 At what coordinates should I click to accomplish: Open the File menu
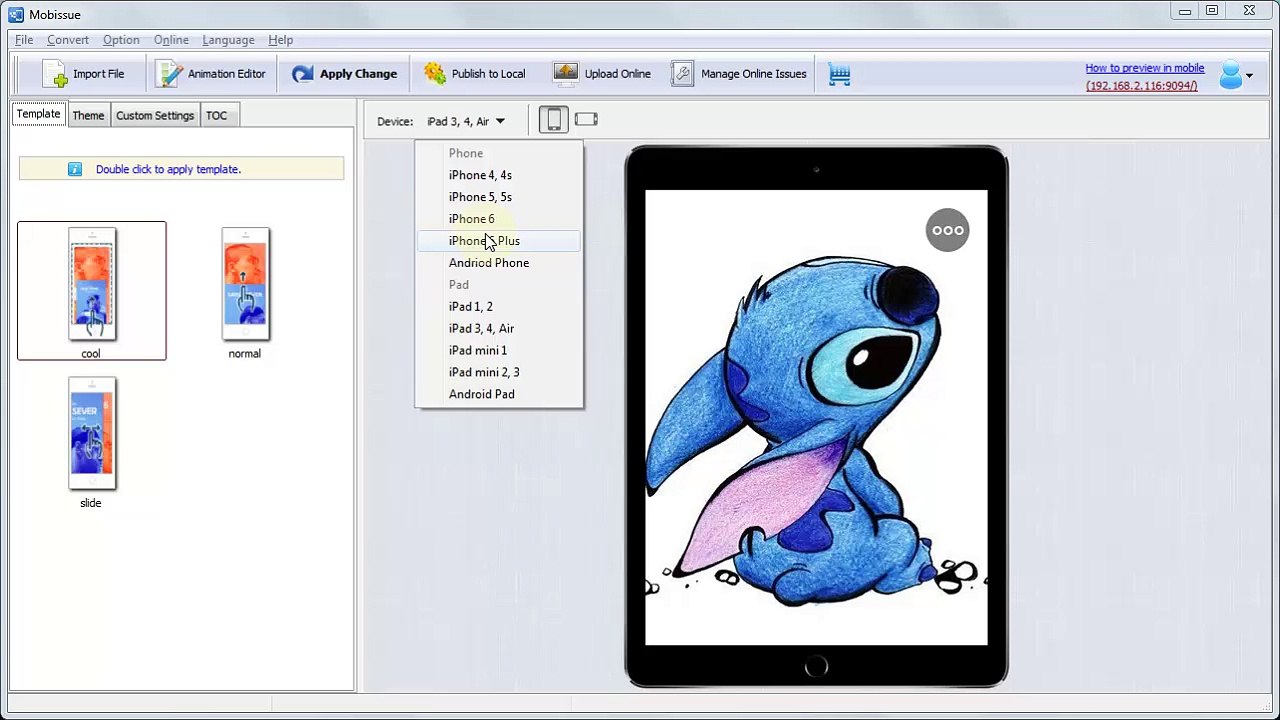point(24,40)
